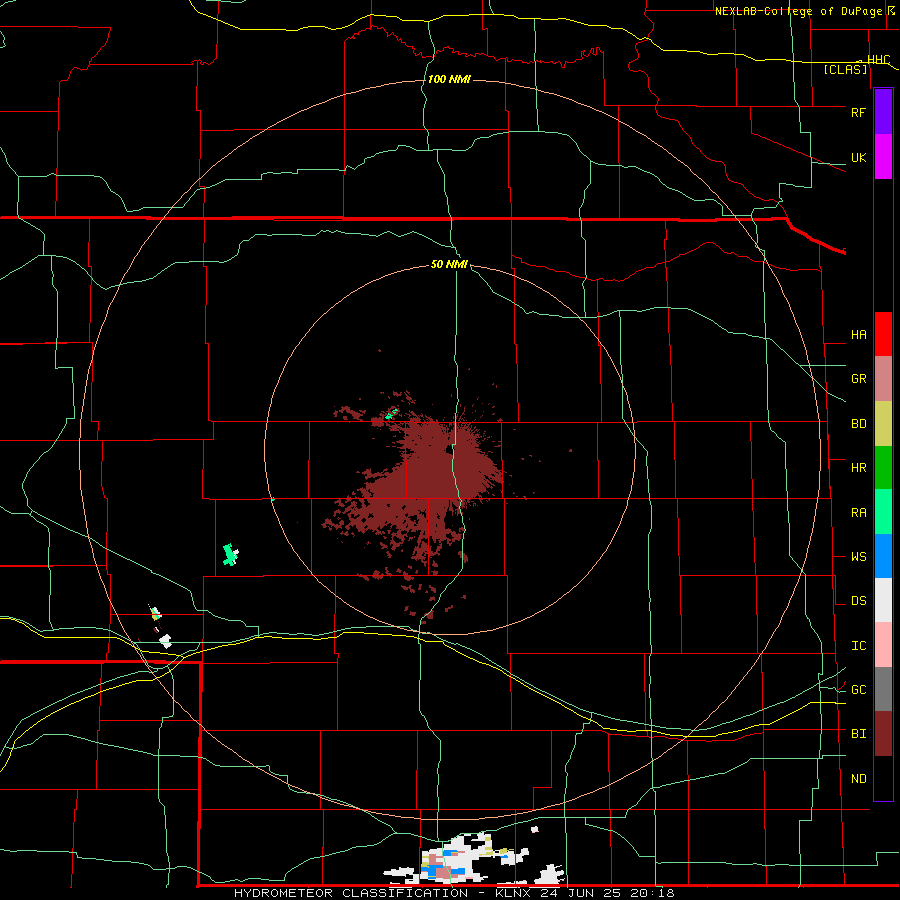The width and height of the screenshot is (900, 900).
Task: Click the '[CLAS]' label above the legend
Action: point(845,69)
